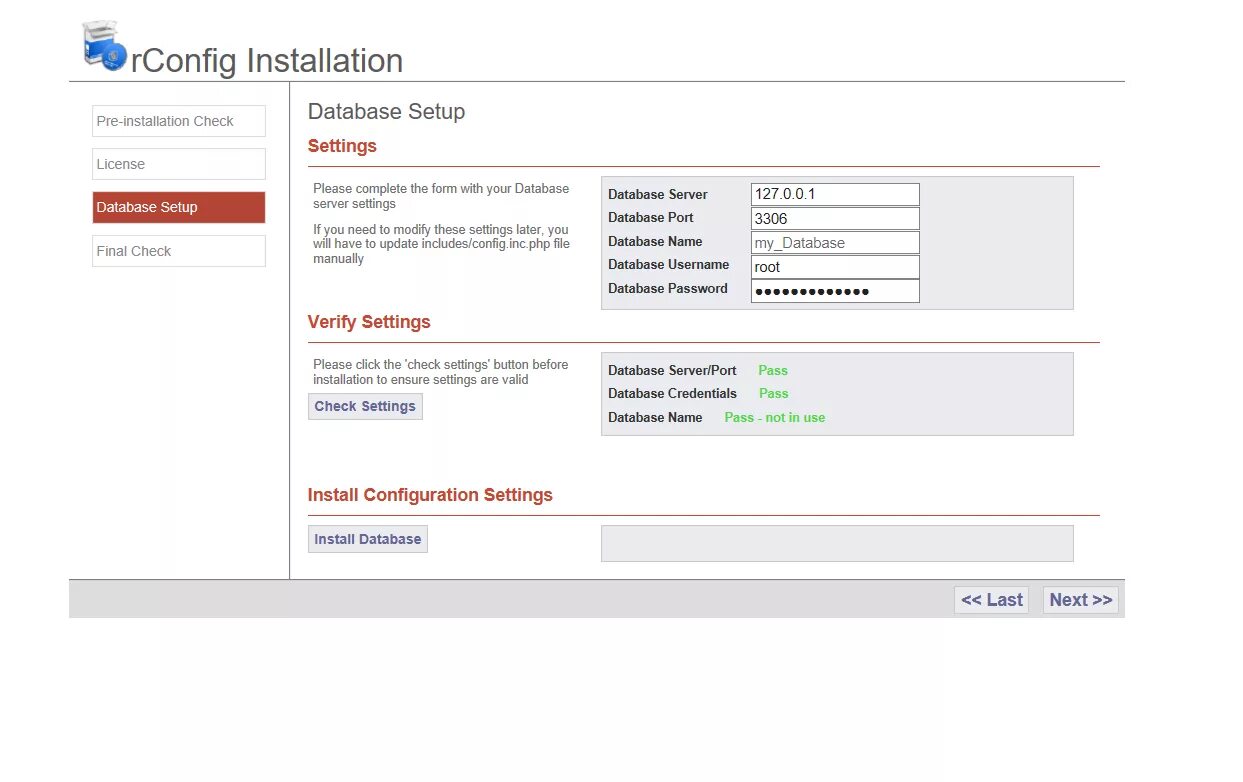1243x782 pixels.
Task: Click the Database Server/Port Pass status
Action: pyautogui.click(x=773, y=370)
